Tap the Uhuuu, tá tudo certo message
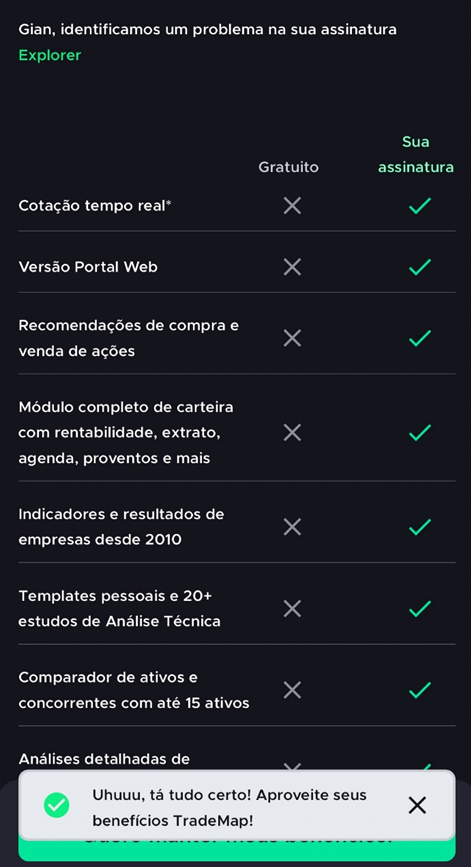This screenshot has height=867, width=471. click(229, 807)
